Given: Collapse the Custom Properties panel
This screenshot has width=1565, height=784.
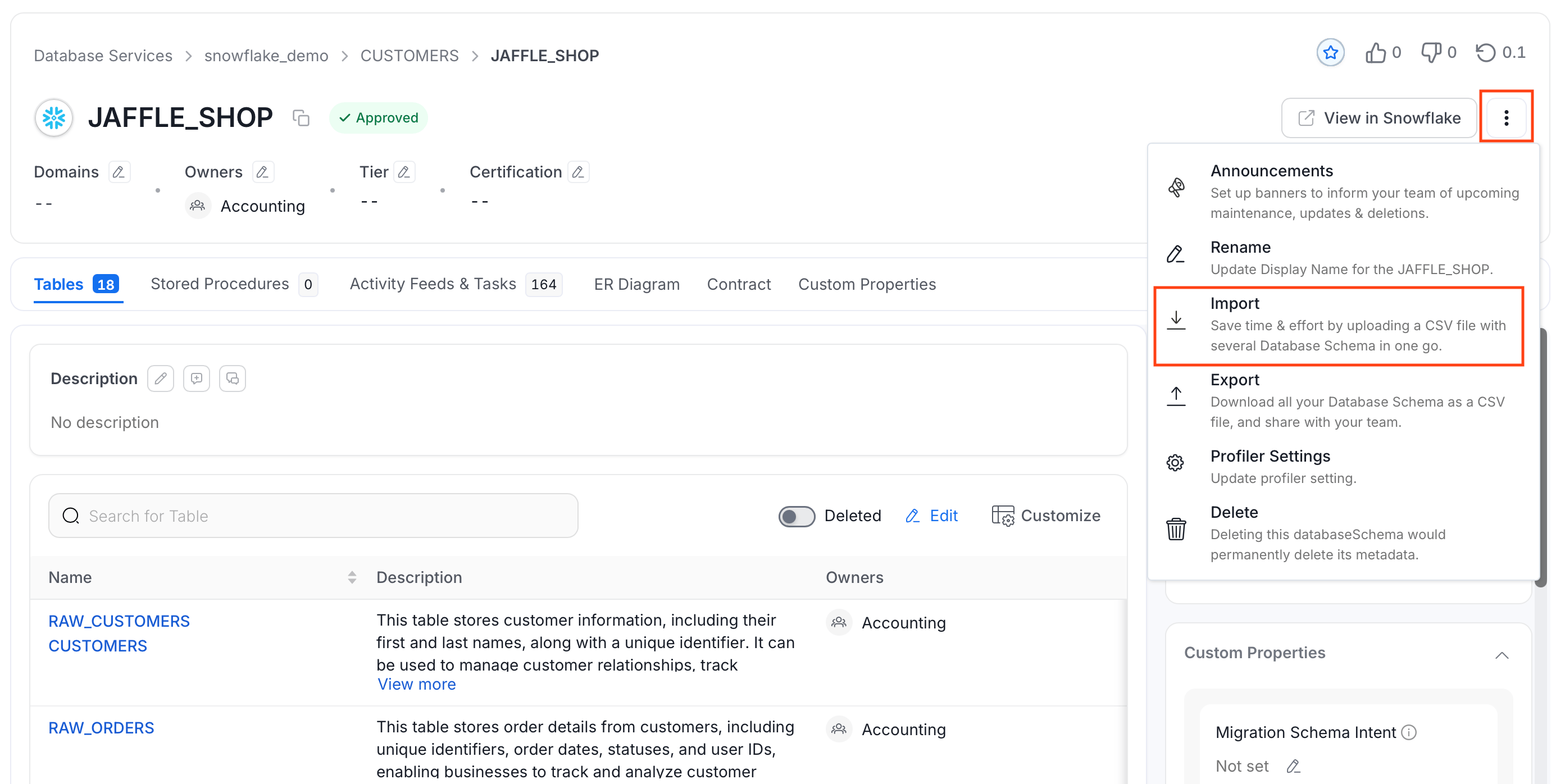Looking at the screenshot, I should tap(1501, 655).
